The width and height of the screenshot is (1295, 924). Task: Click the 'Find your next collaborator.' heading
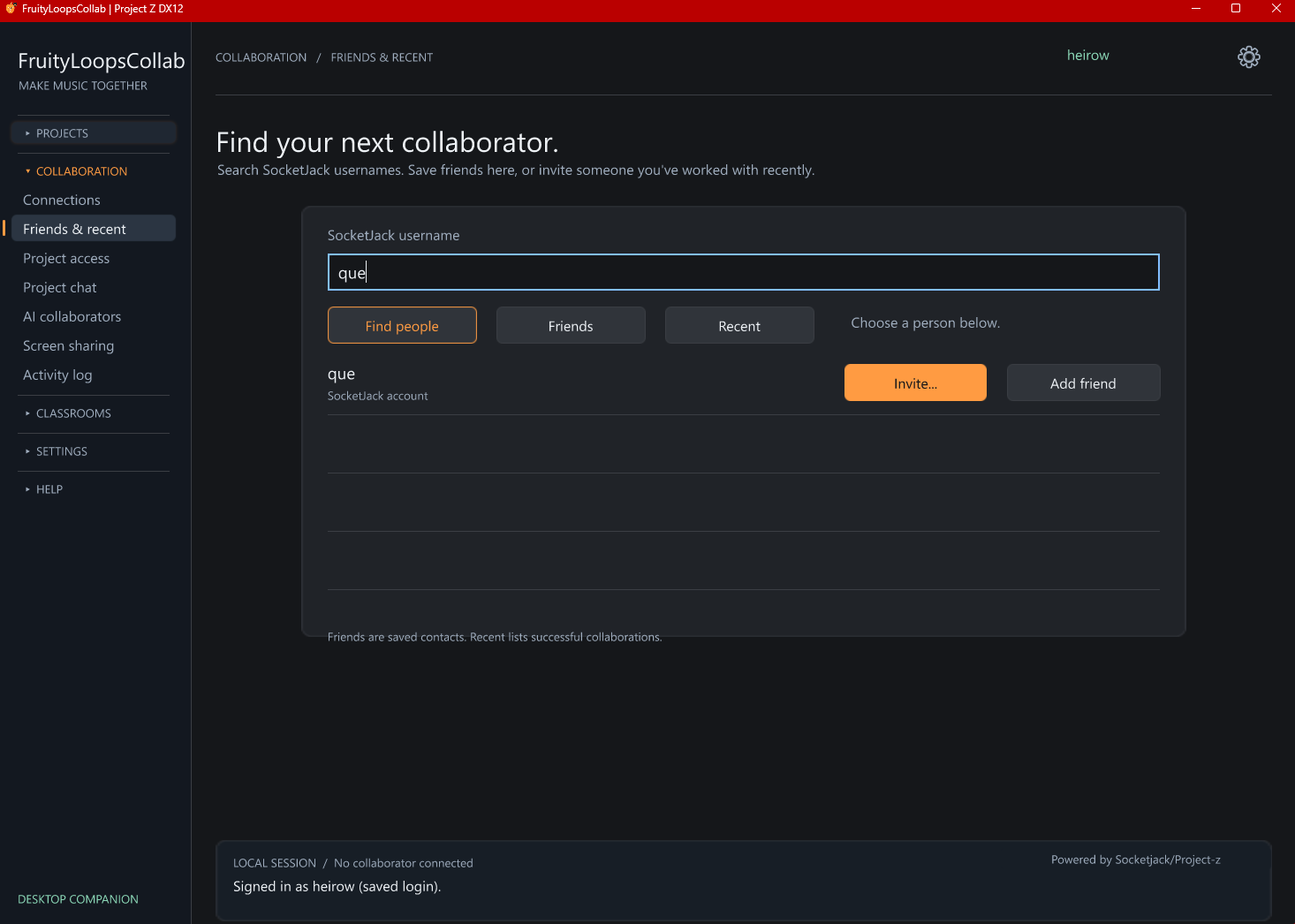(387, 142)
